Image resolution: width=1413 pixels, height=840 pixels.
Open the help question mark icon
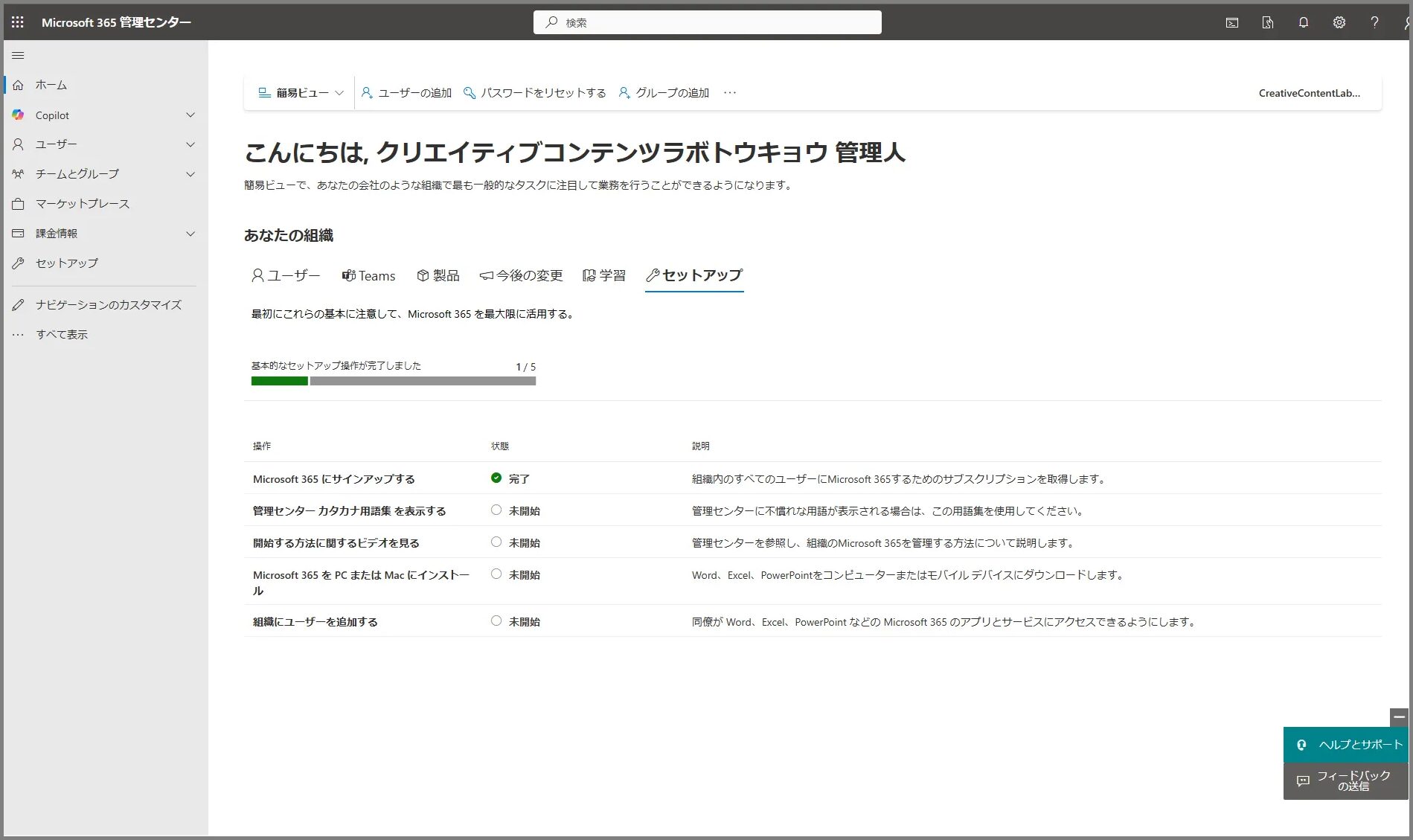(x=1374, y=22)
